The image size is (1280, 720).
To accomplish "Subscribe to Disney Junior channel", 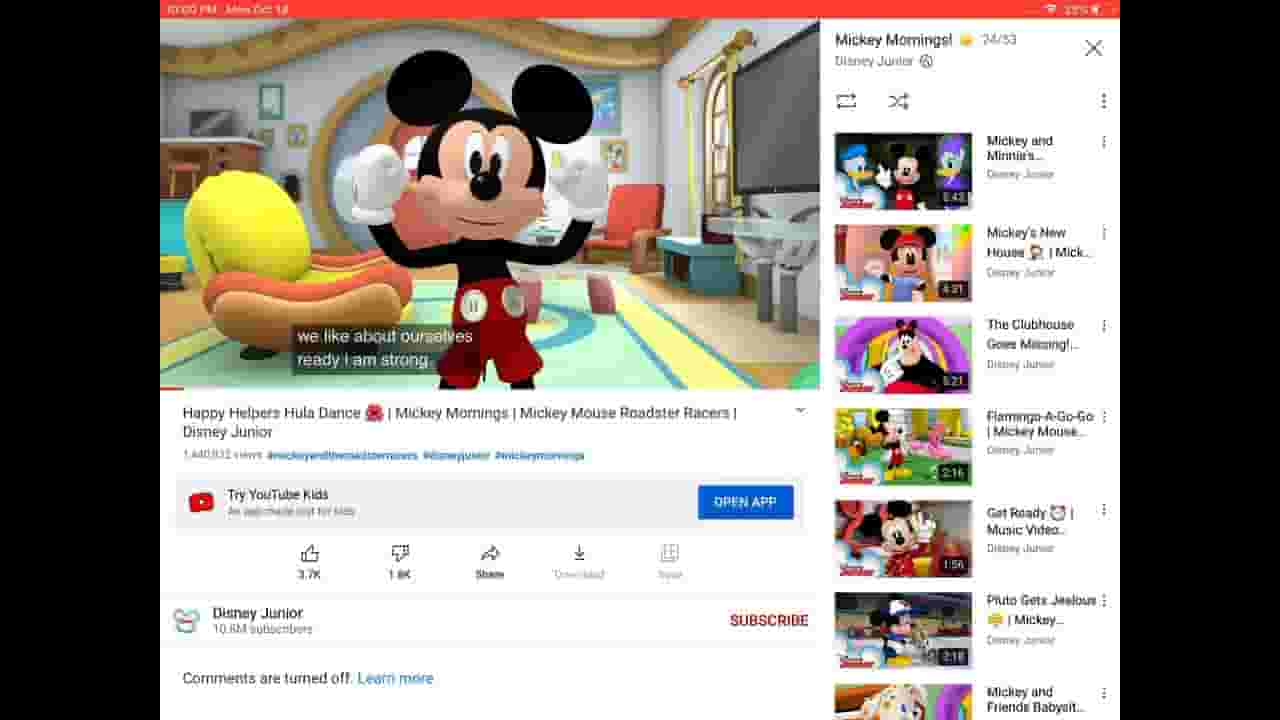I will click(x=769, y=620).
